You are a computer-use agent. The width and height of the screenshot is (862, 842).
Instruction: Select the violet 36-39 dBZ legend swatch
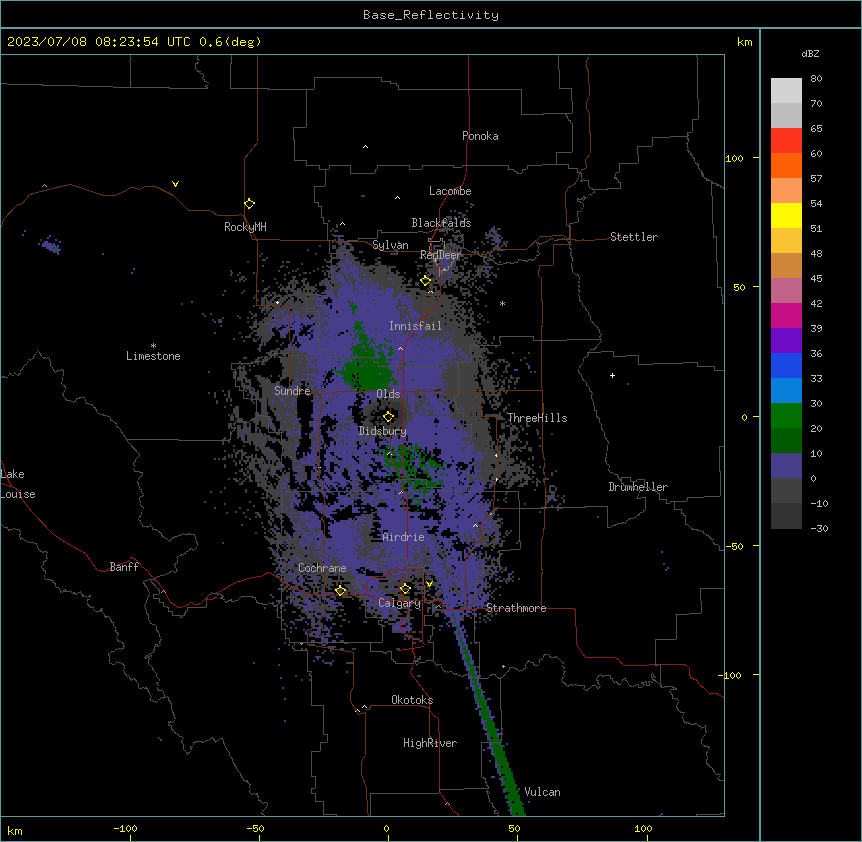tap(786, 341)
